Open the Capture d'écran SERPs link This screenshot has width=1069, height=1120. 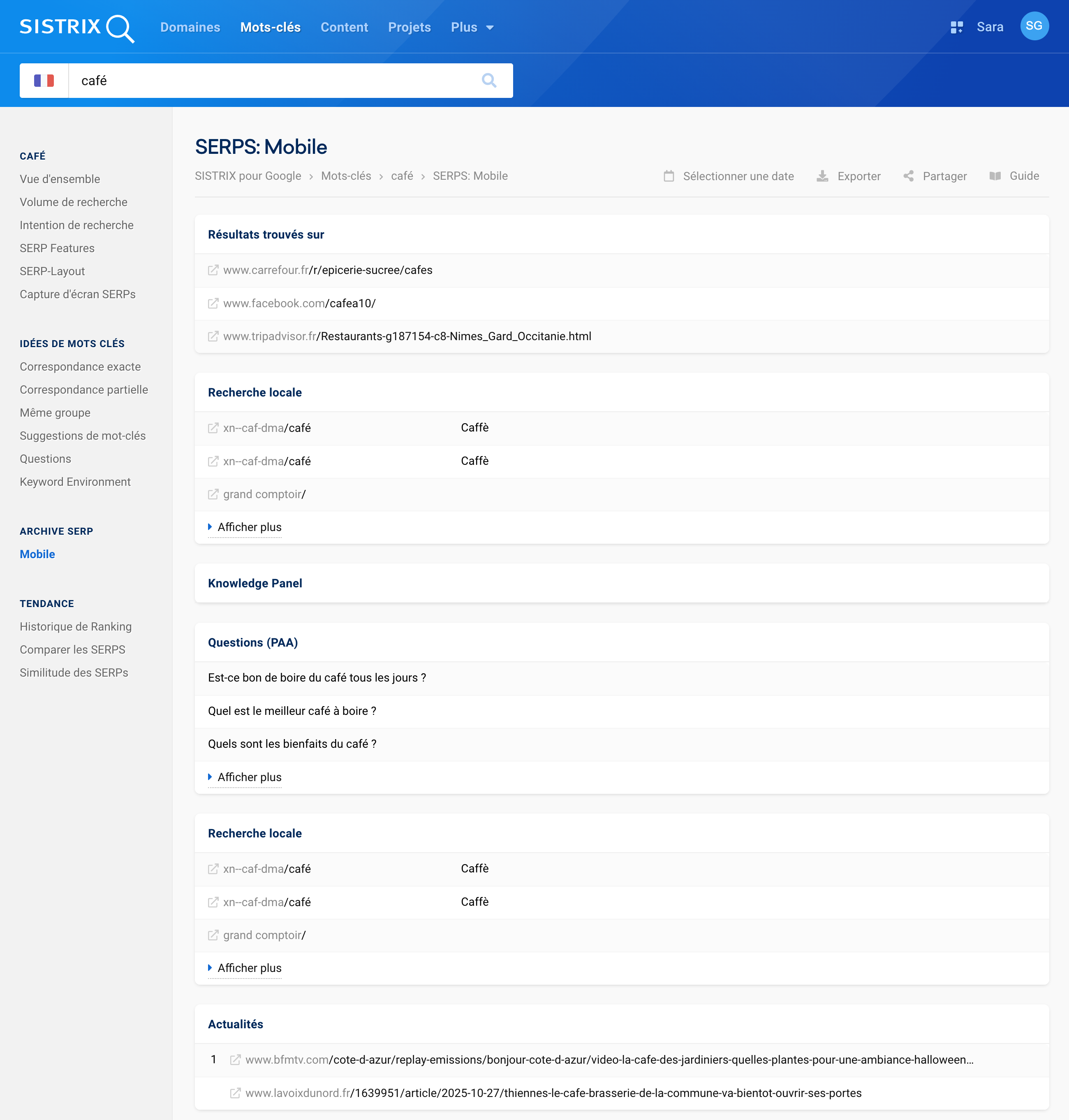coord(77,294)
